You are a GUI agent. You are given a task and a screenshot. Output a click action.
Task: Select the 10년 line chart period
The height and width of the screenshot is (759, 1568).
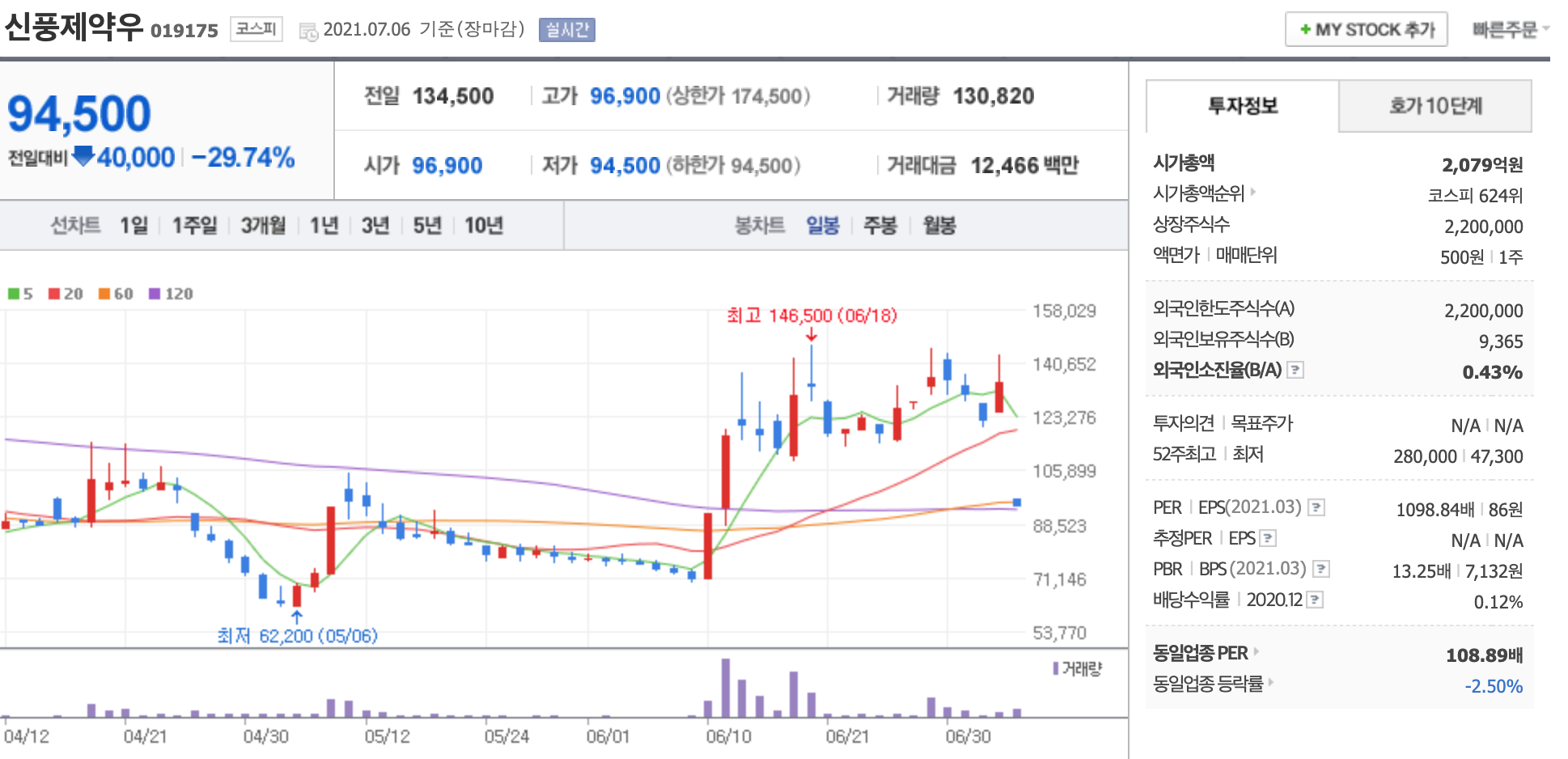[x=484, y=225]
